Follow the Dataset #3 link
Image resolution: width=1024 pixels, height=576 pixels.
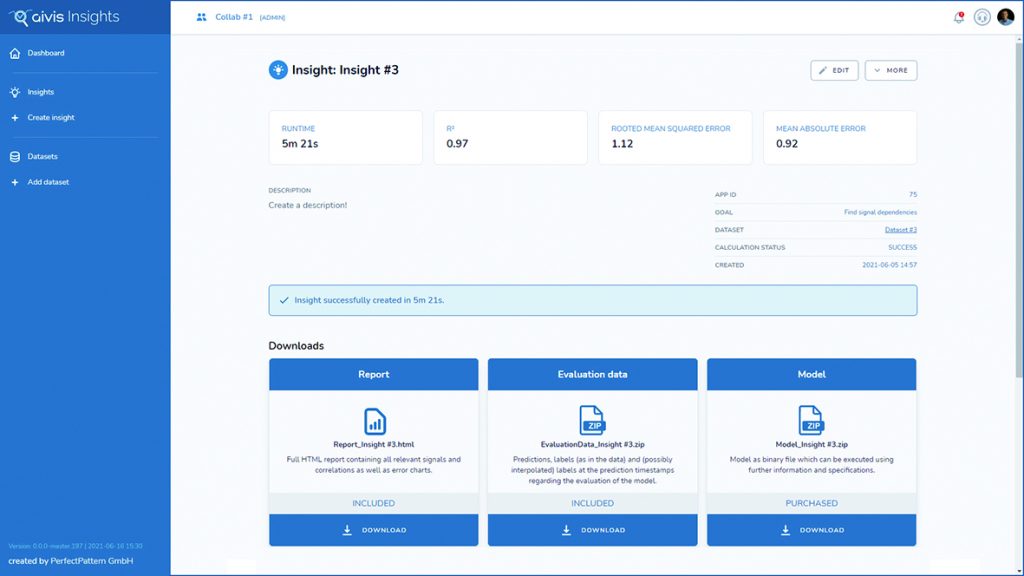click(900, 230)
